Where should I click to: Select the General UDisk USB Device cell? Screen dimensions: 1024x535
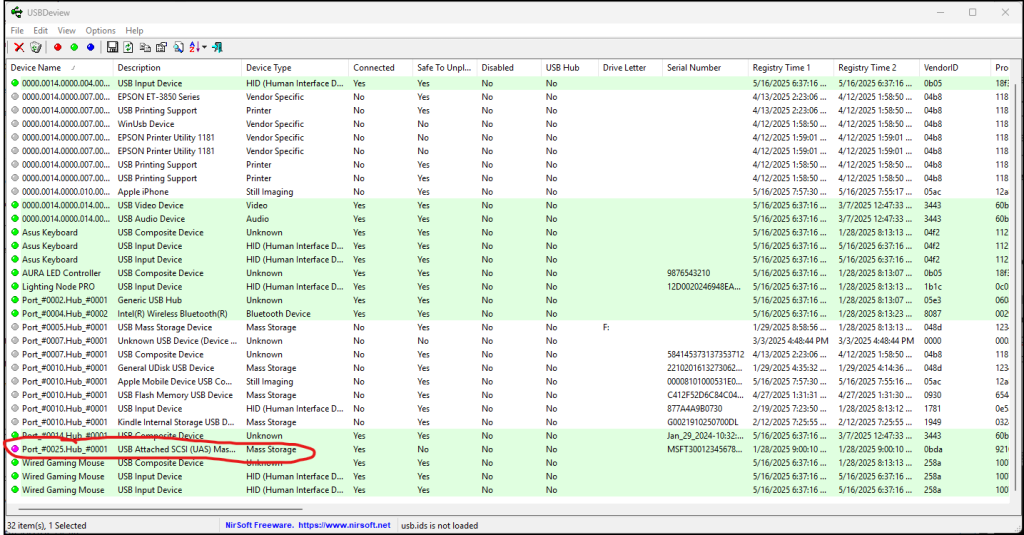point(166,368)
